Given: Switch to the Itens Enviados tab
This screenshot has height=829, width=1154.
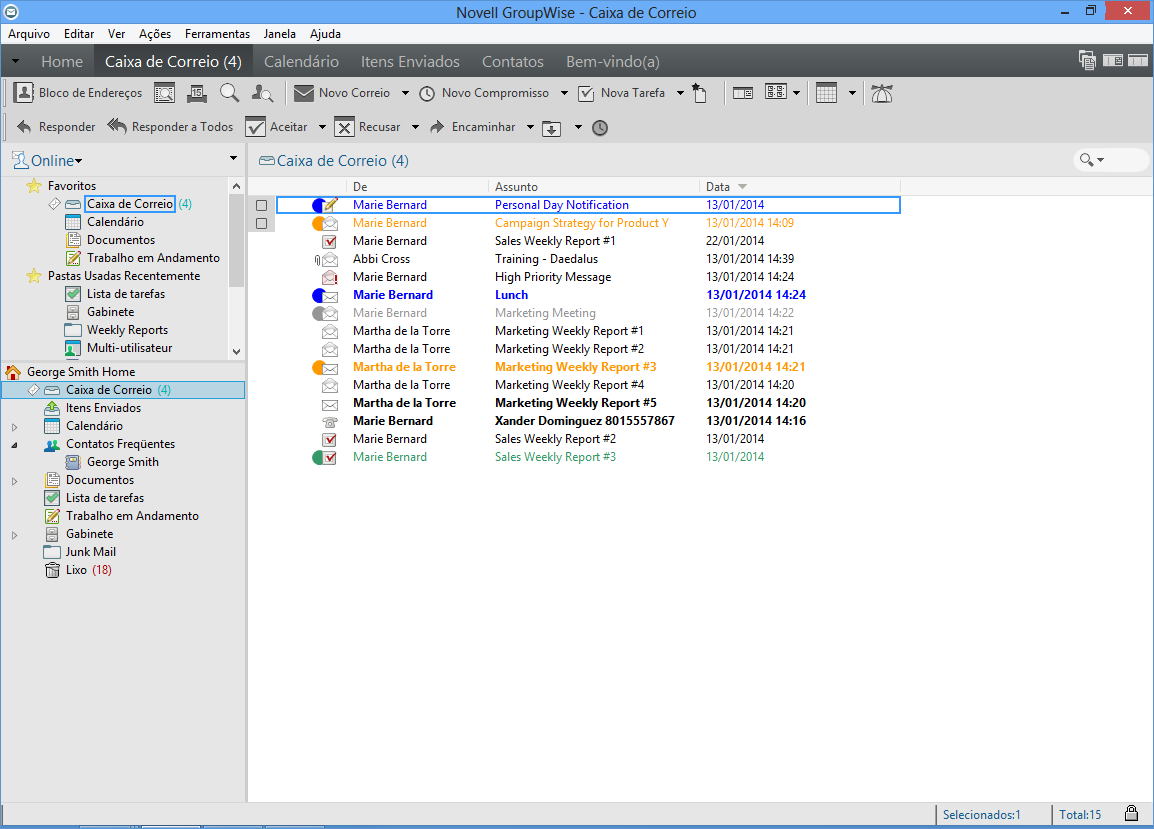Looking at the screenshot, I should [410, 62].
